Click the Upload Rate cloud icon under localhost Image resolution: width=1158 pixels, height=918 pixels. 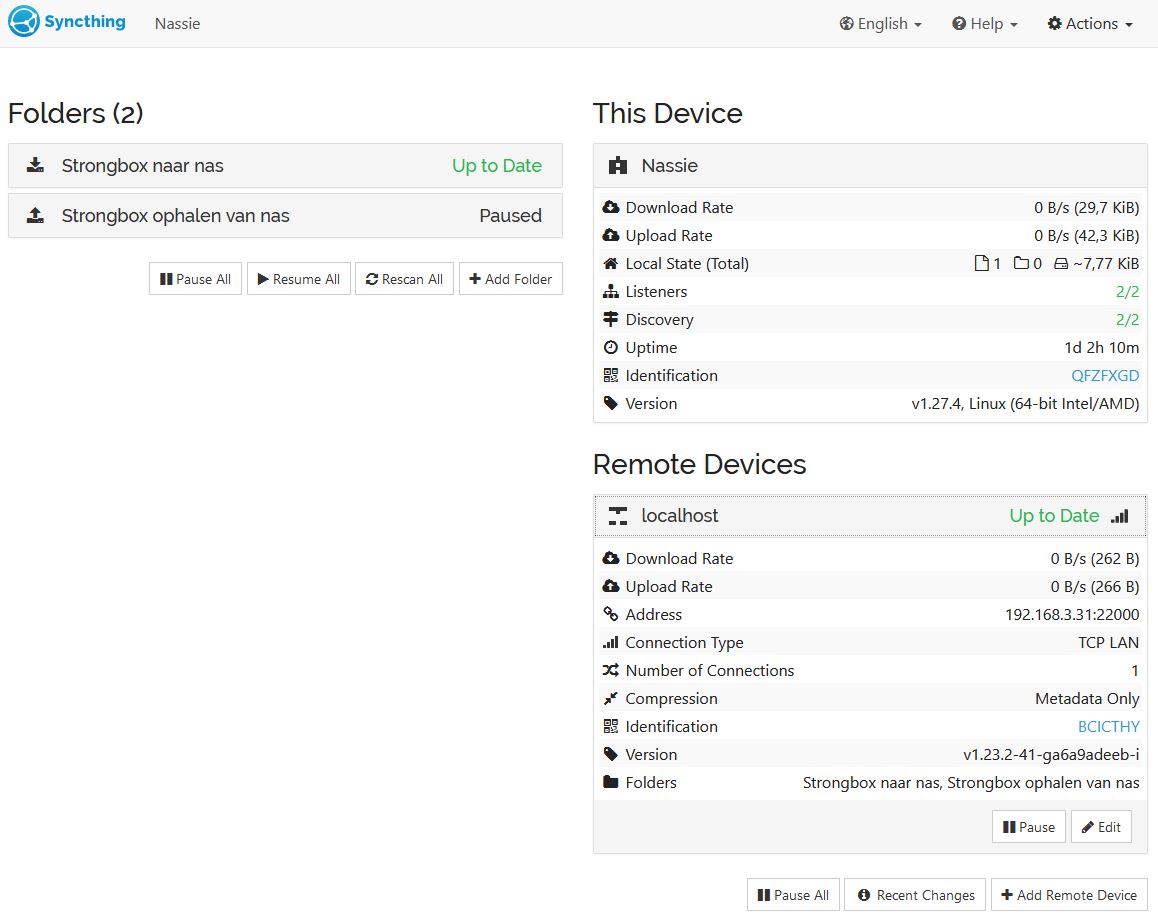tap(611, 586)
